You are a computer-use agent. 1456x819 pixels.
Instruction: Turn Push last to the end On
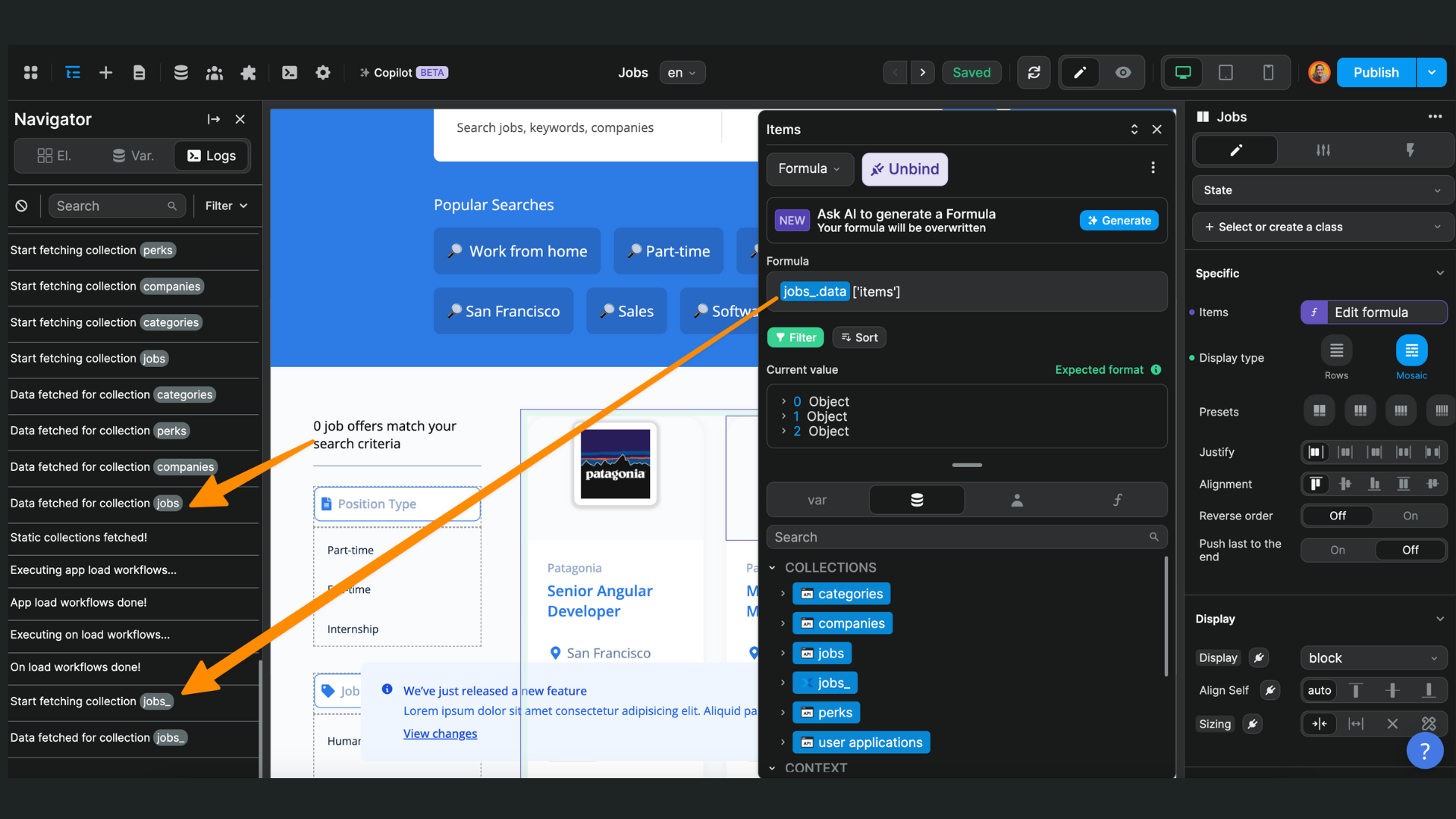tap(1337, 550)
